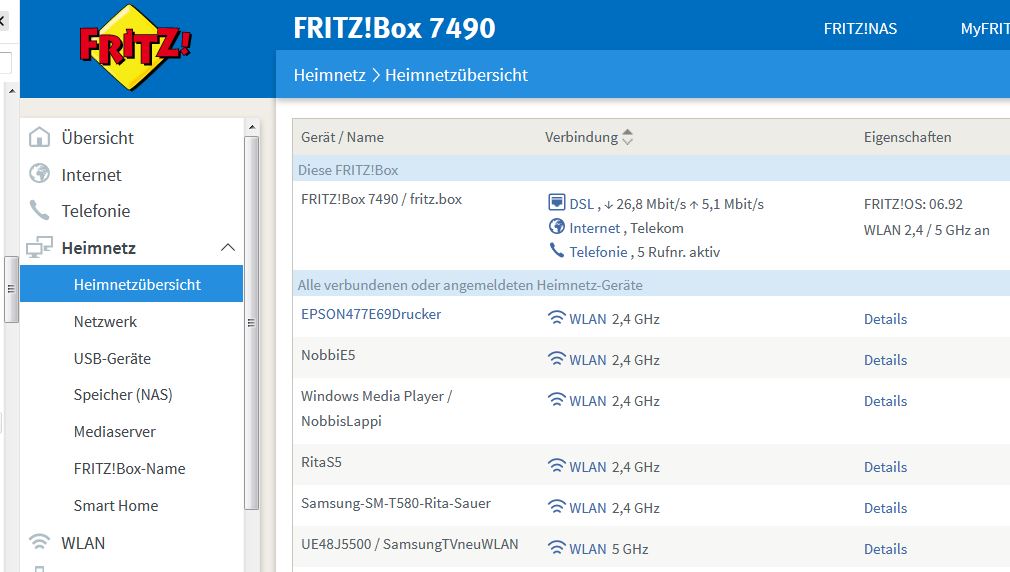The height and width of the screenshot is (572, 1010).
Task: Click the Internet globe icon in sidebar
Action: click(39, 174)
